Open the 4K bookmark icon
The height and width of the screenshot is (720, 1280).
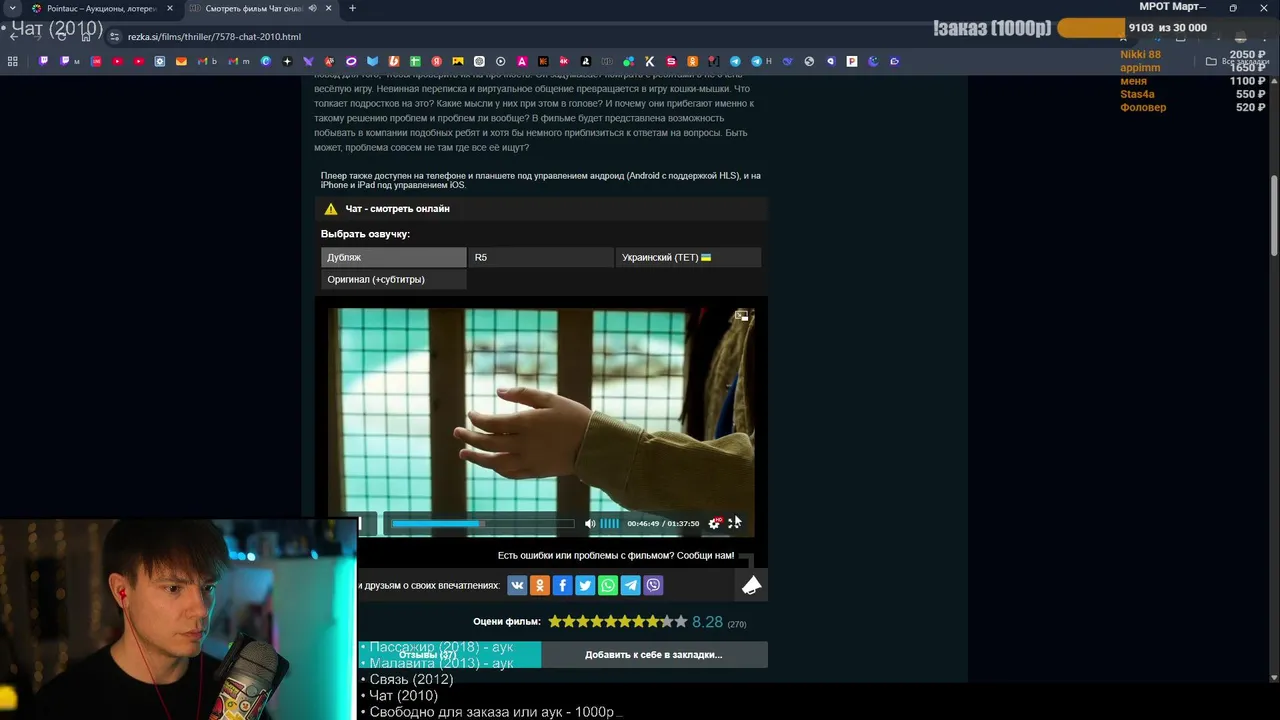point(564,61)
